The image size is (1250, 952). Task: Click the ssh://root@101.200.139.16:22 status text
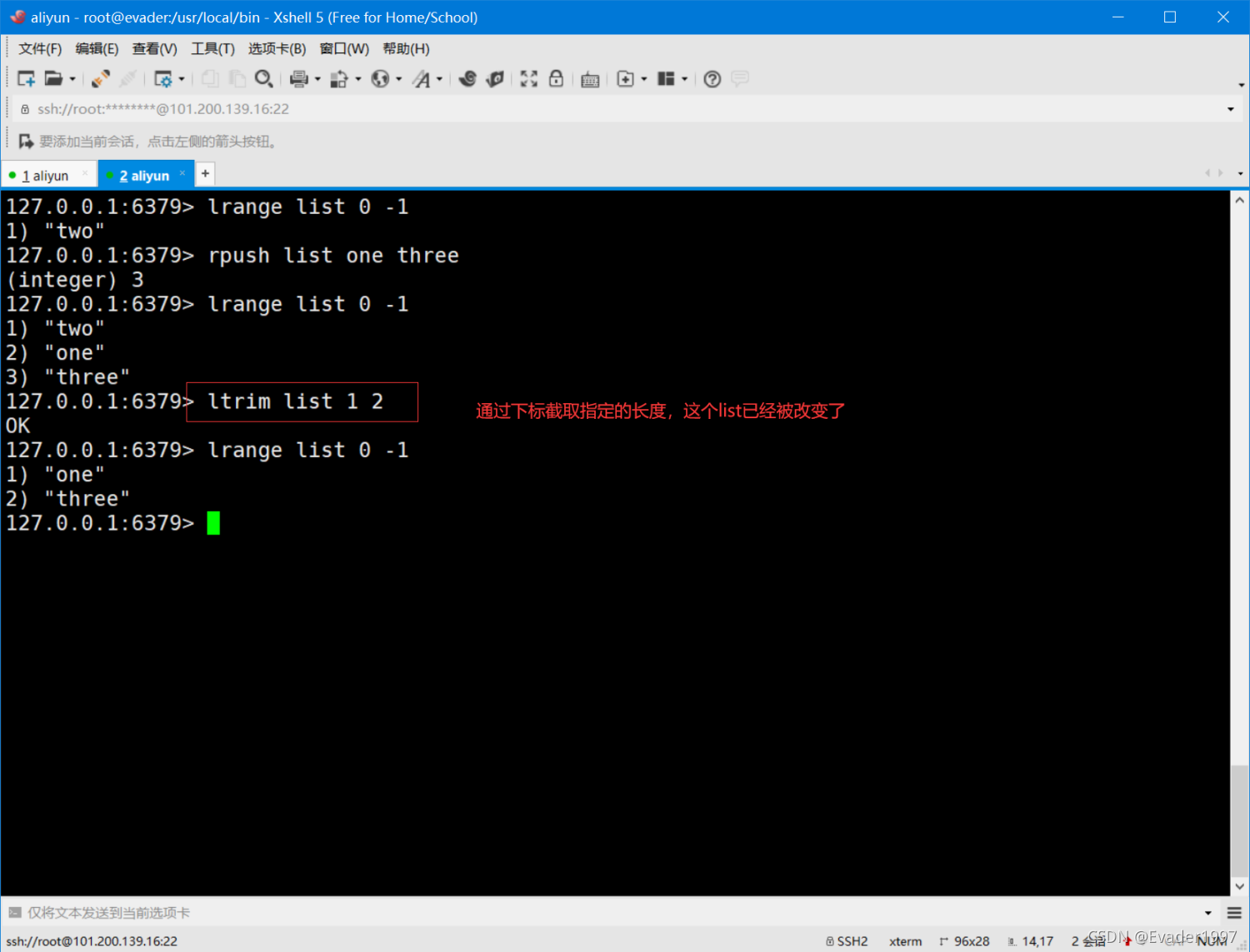click(x=92, y=941)
